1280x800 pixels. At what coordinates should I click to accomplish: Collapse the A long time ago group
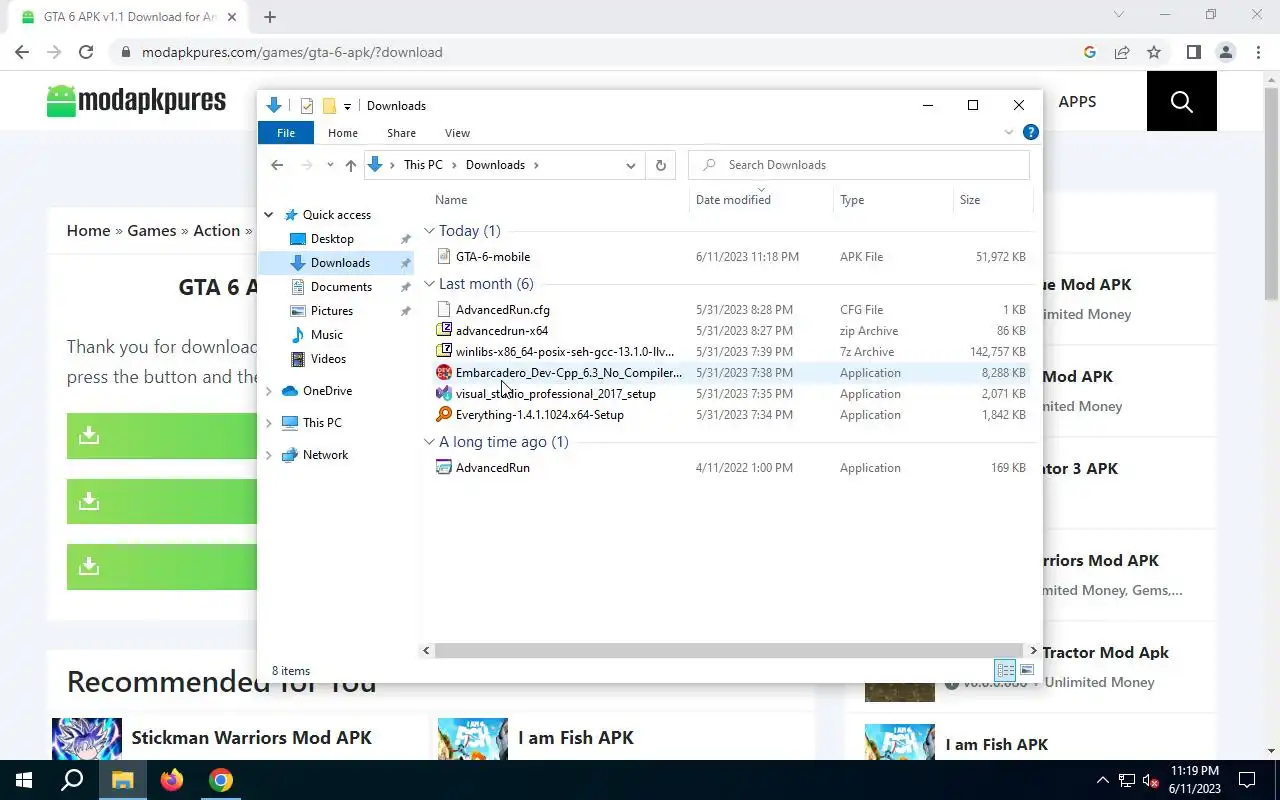[x=429, y=442]
